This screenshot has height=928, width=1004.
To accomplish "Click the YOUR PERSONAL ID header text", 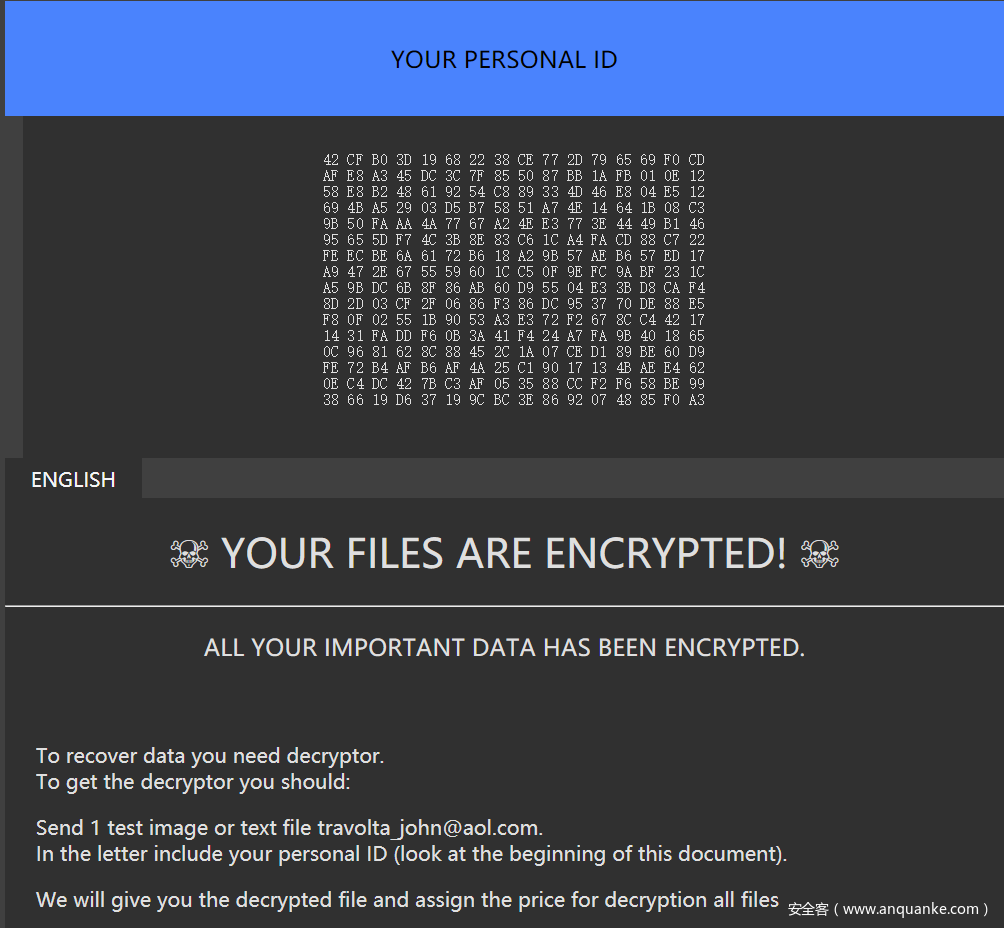I will (504, 60).
